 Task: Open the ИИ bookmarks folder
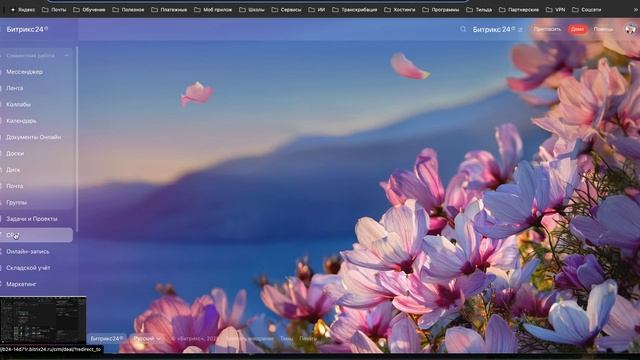tap(317, 9)
